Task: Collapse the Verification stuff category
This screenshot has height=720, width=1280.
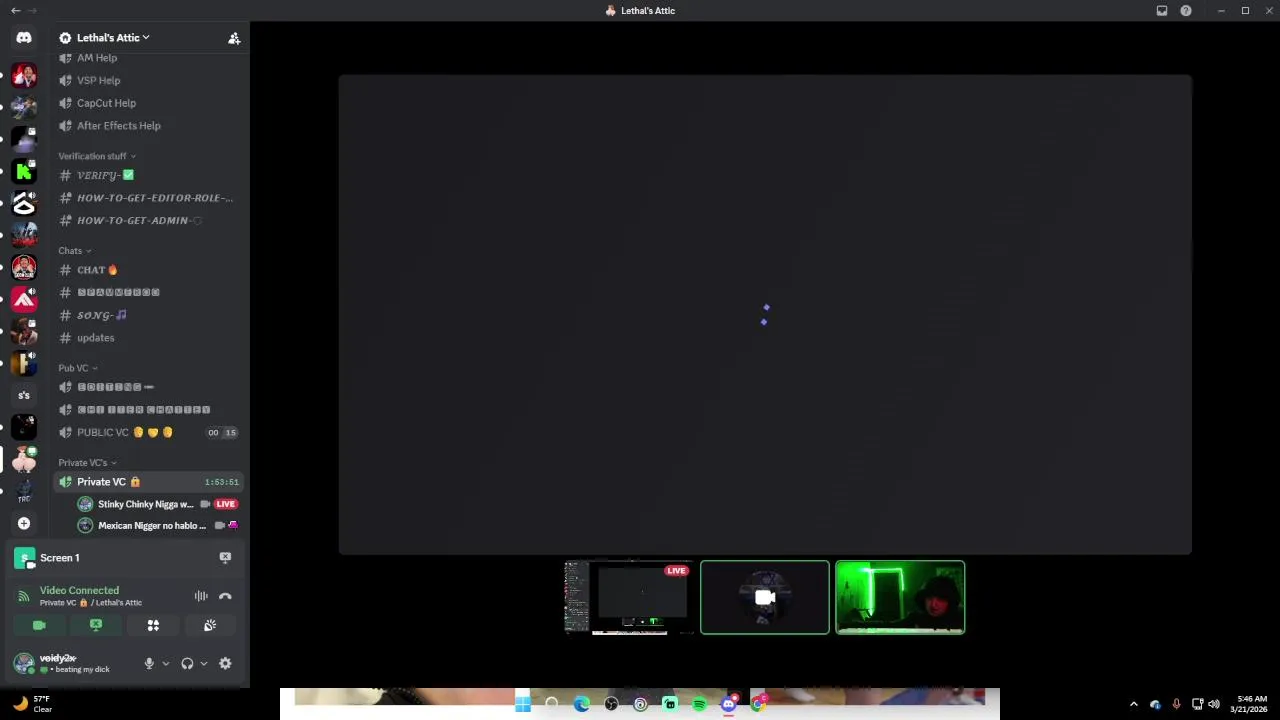Action: [x=97, y=156]
